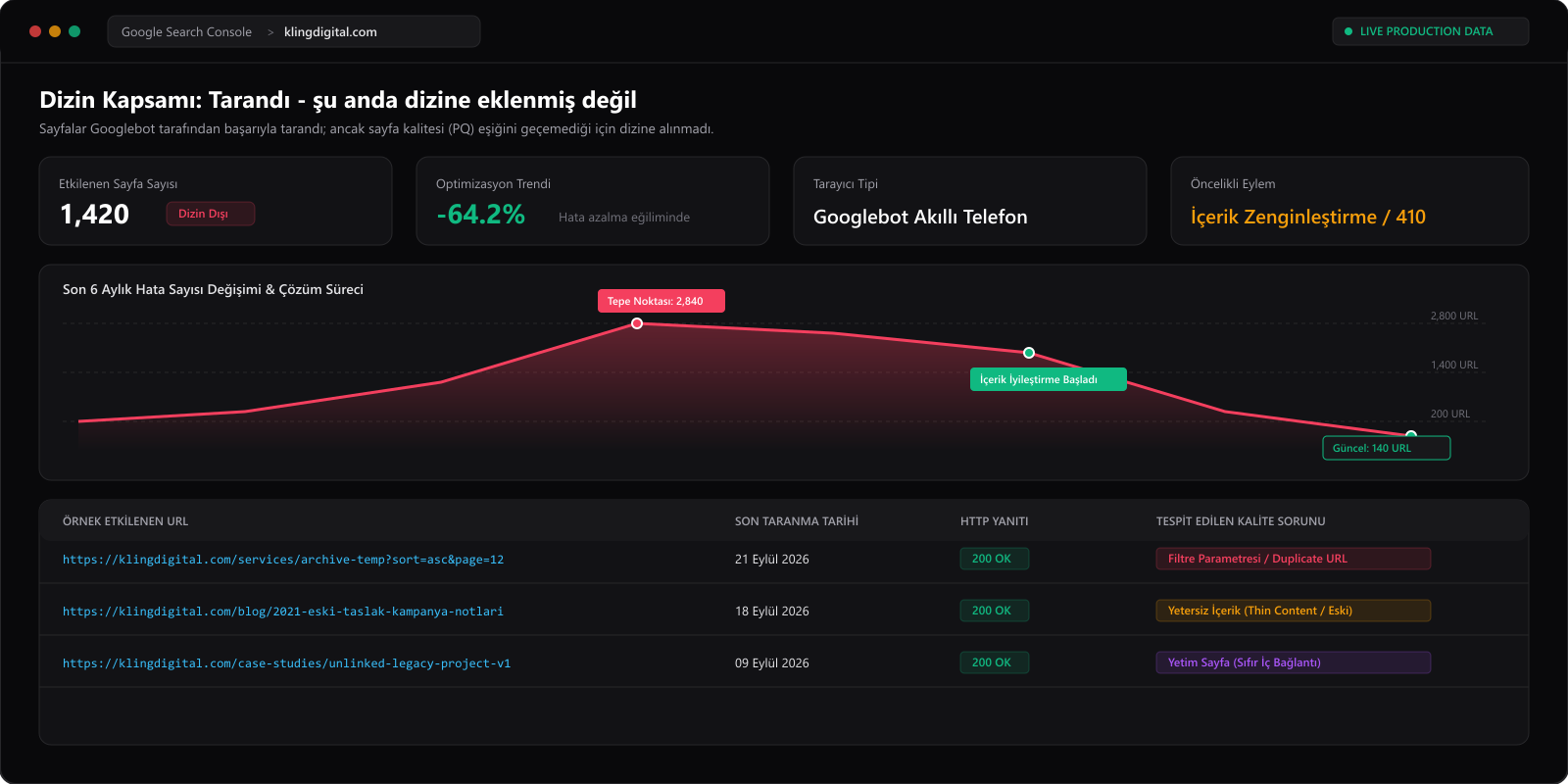Screen dimensions: 1568x784
Task: Click the 'Güncel: 140 URL' chart label
Action: pyautogui.click(x=1387, y=448)
